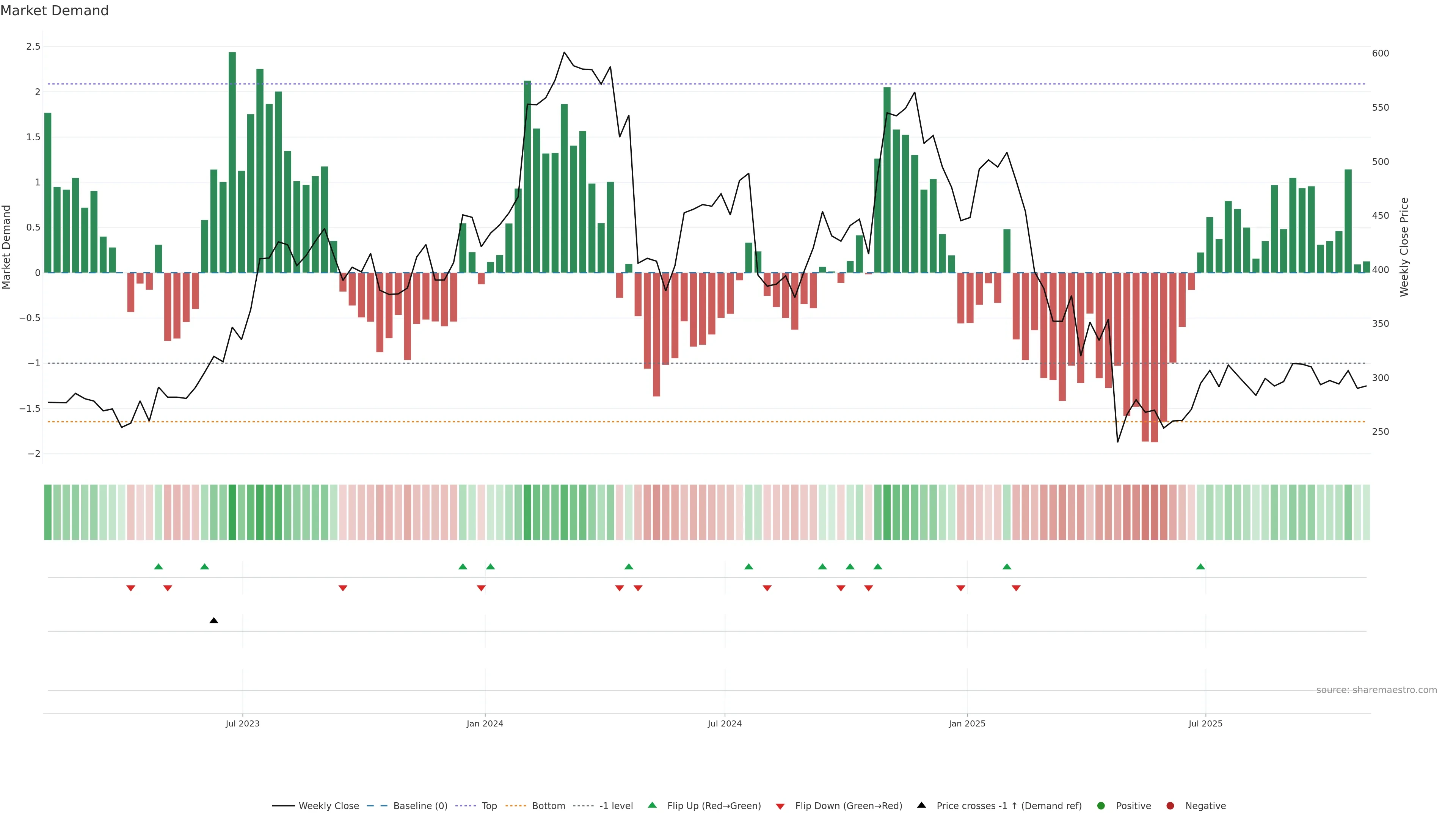Click the Negative red circle legend icon
Viewport: 1456px width, 819px height.
1170,806
